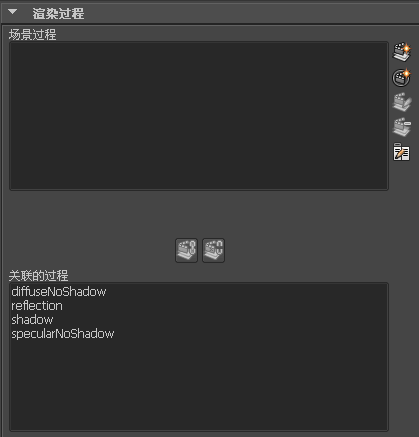This screenshot has width=419, height=437.
Task: Click the dark separator bar above 渲染过程 header
Action: coord(209,2)
